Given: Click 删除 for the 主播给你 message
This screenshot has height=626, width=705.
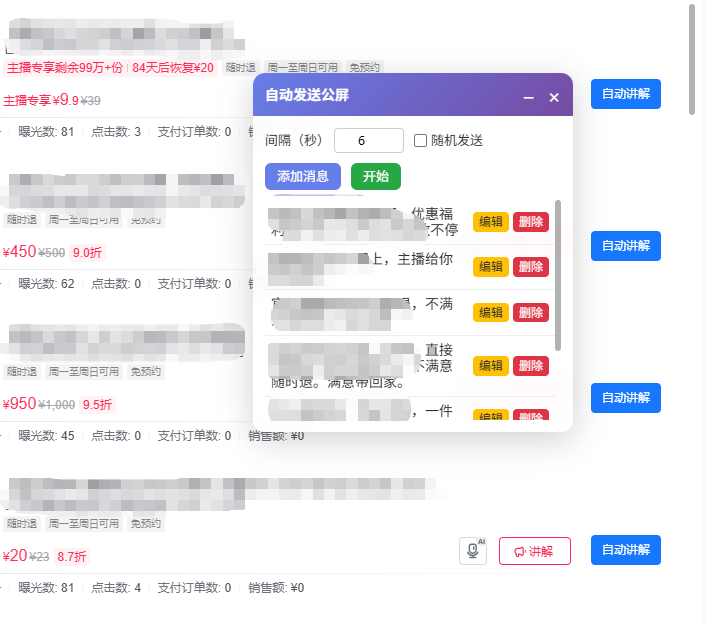Looking at the screenshot, I should [531, 267].
